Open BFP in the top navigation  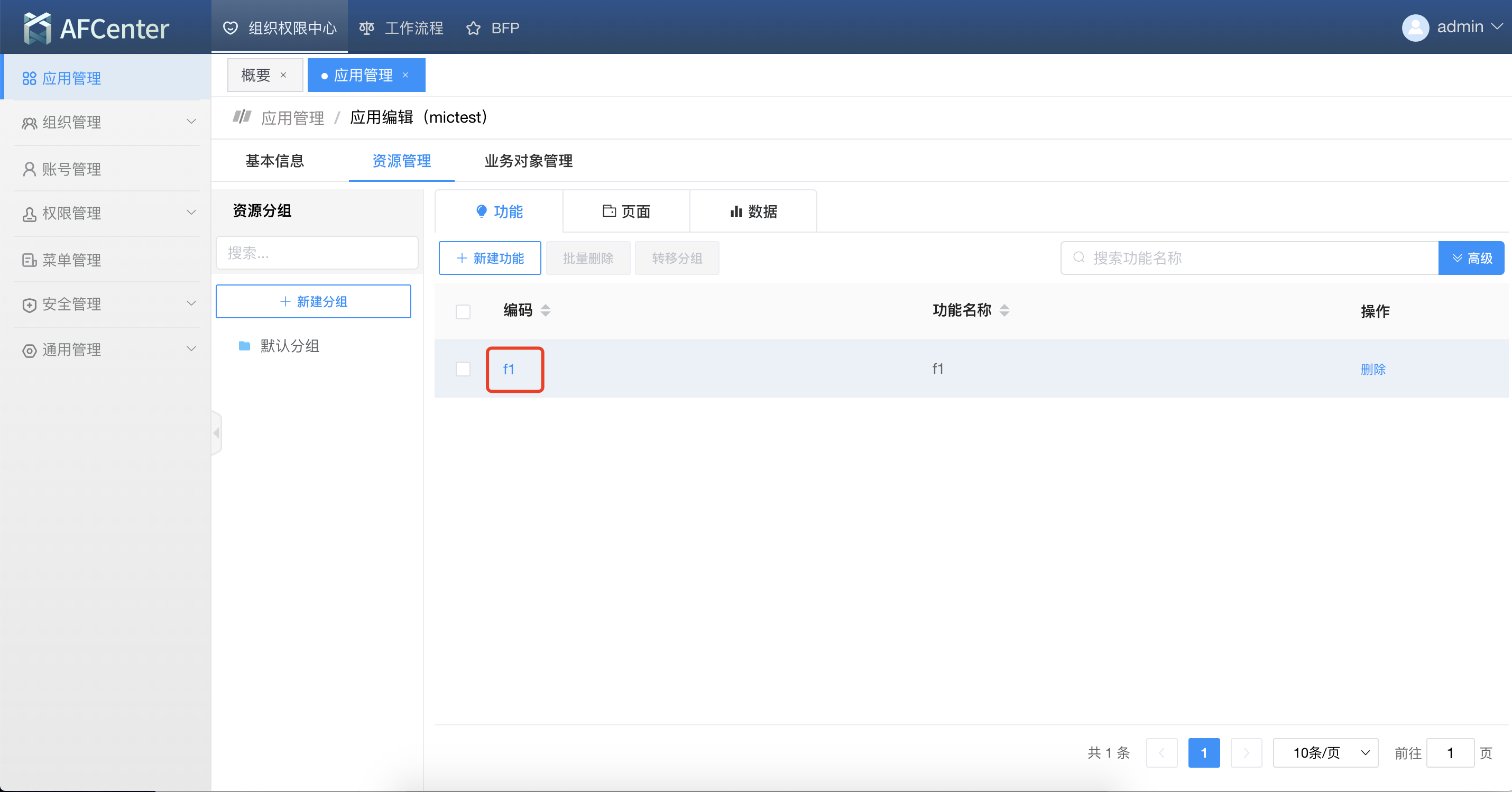pyautogui.click(x=492, y=27)
